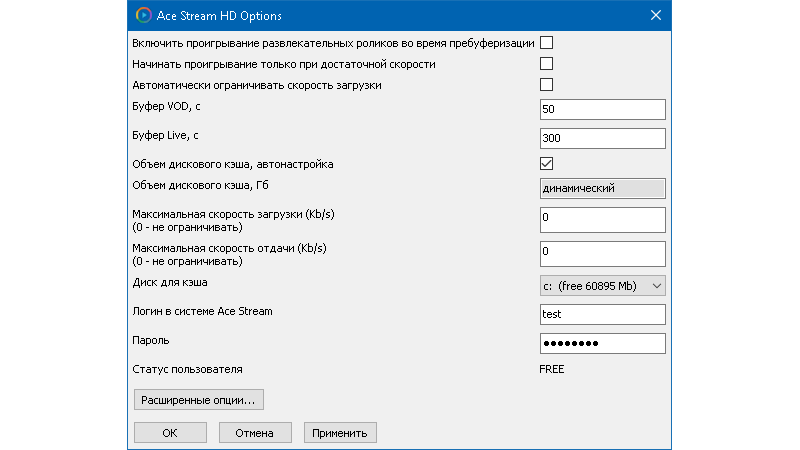Click the disk cache size field showing динамический
Screen dimensions: 800x450
pos(601,188)
